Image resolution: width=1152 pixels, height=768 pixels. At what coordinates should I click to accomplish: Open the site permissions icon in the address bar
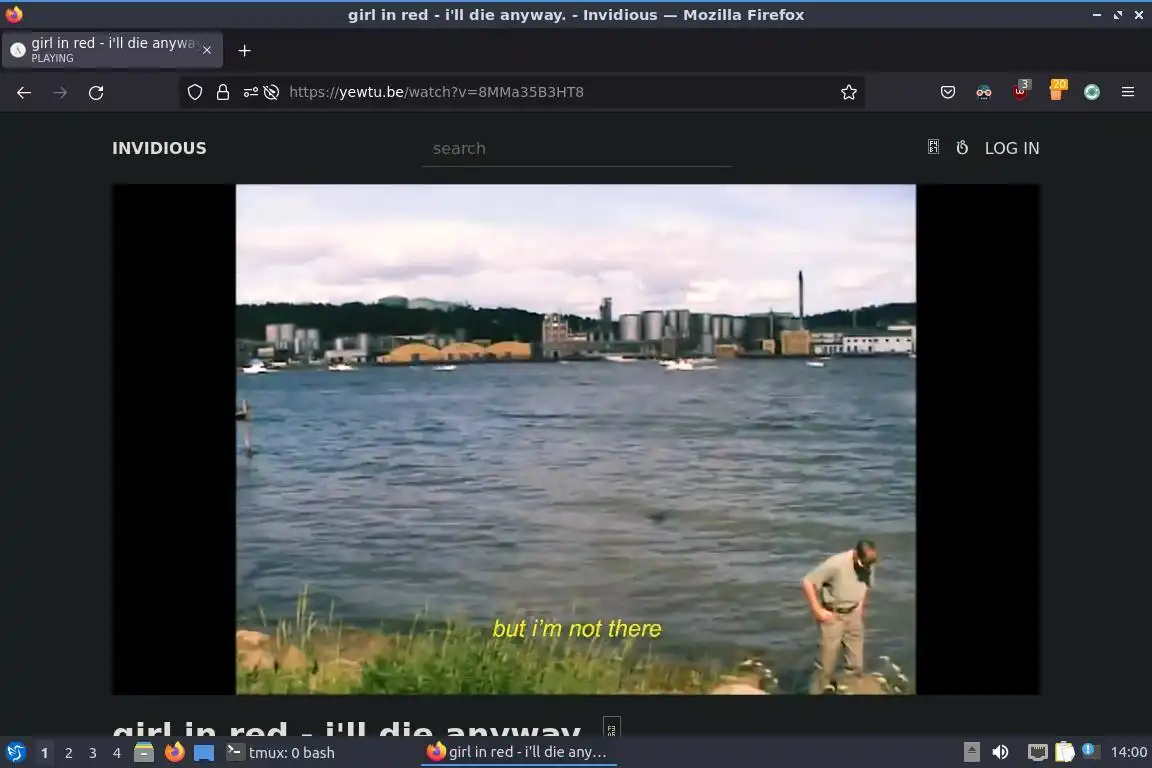251,92
